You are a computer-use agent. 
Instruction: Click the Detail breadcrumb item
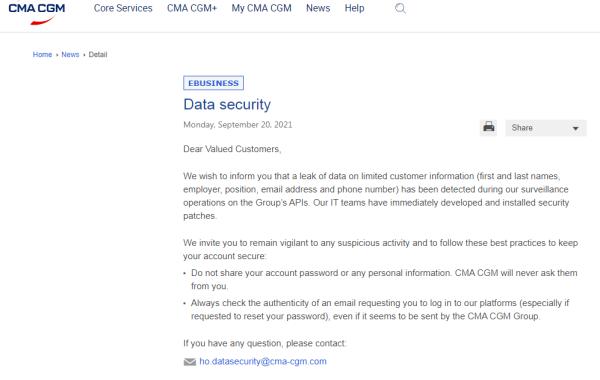click(98, 54)
